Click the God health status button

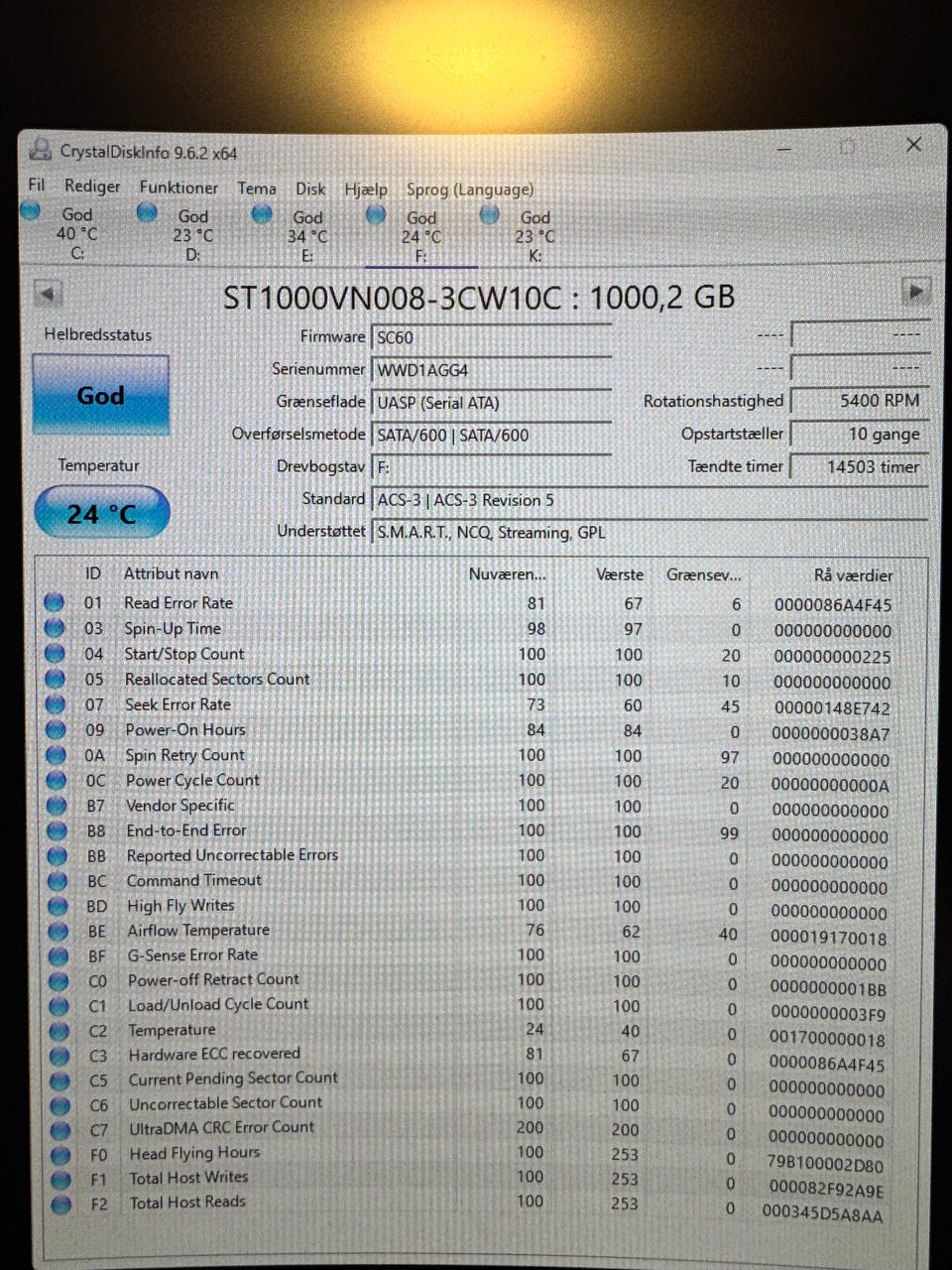click(100, 396)
